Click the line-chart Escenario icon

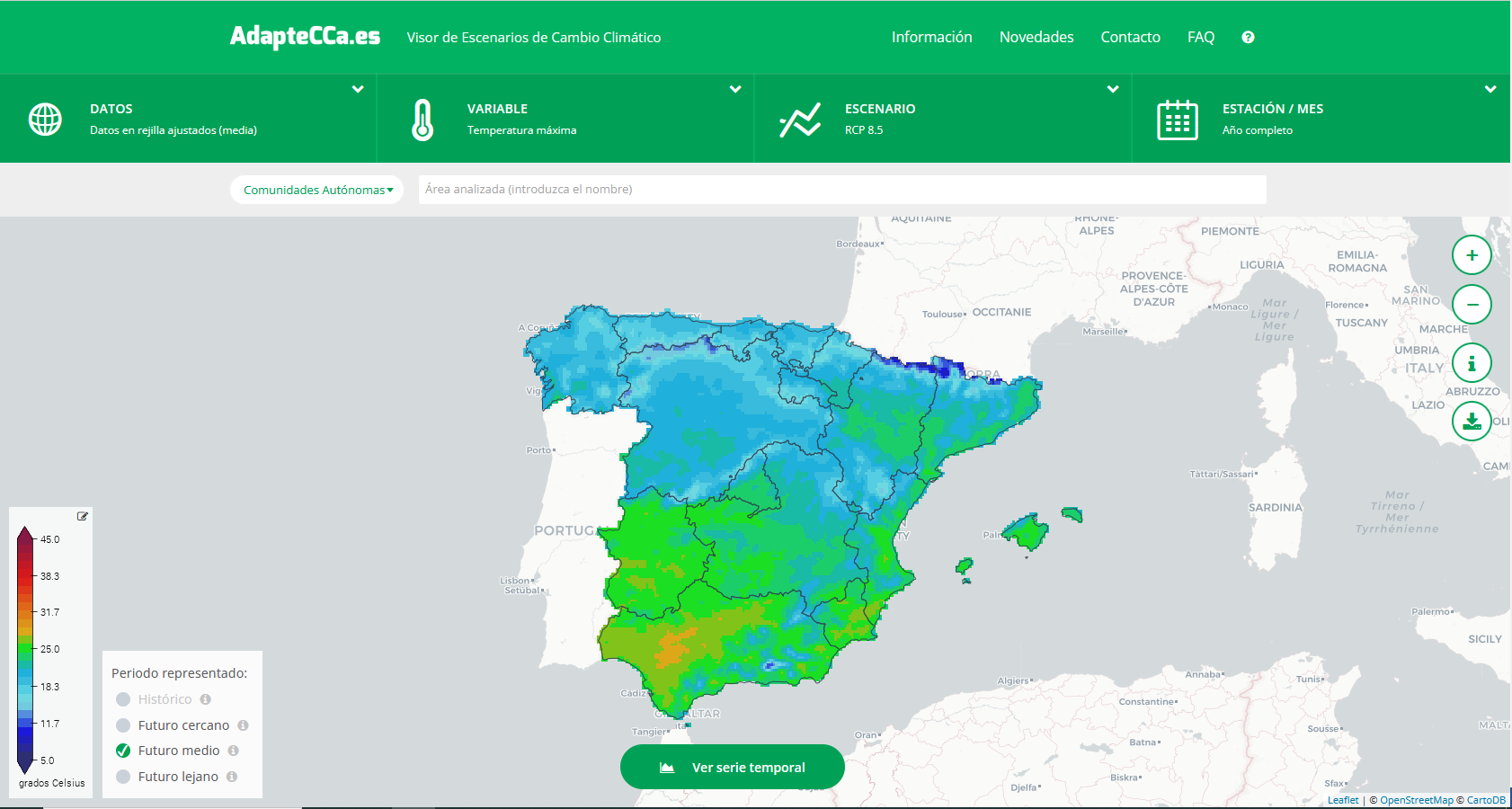click(800, 120)
